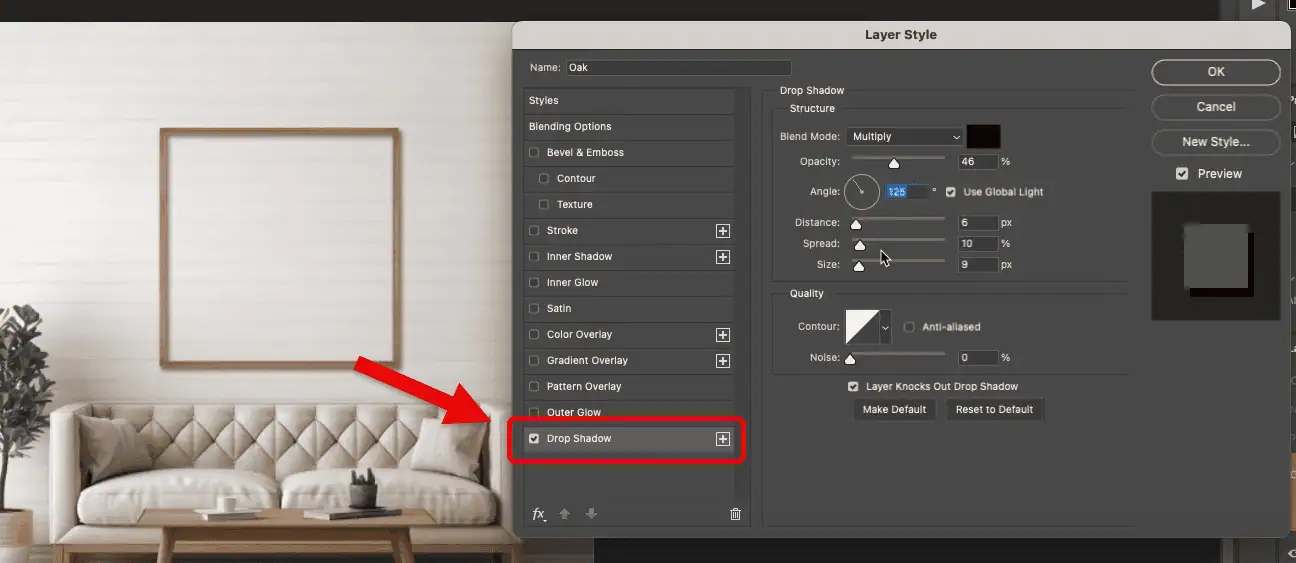
Task: Move effect up with arrow icon
Action: 565,514
